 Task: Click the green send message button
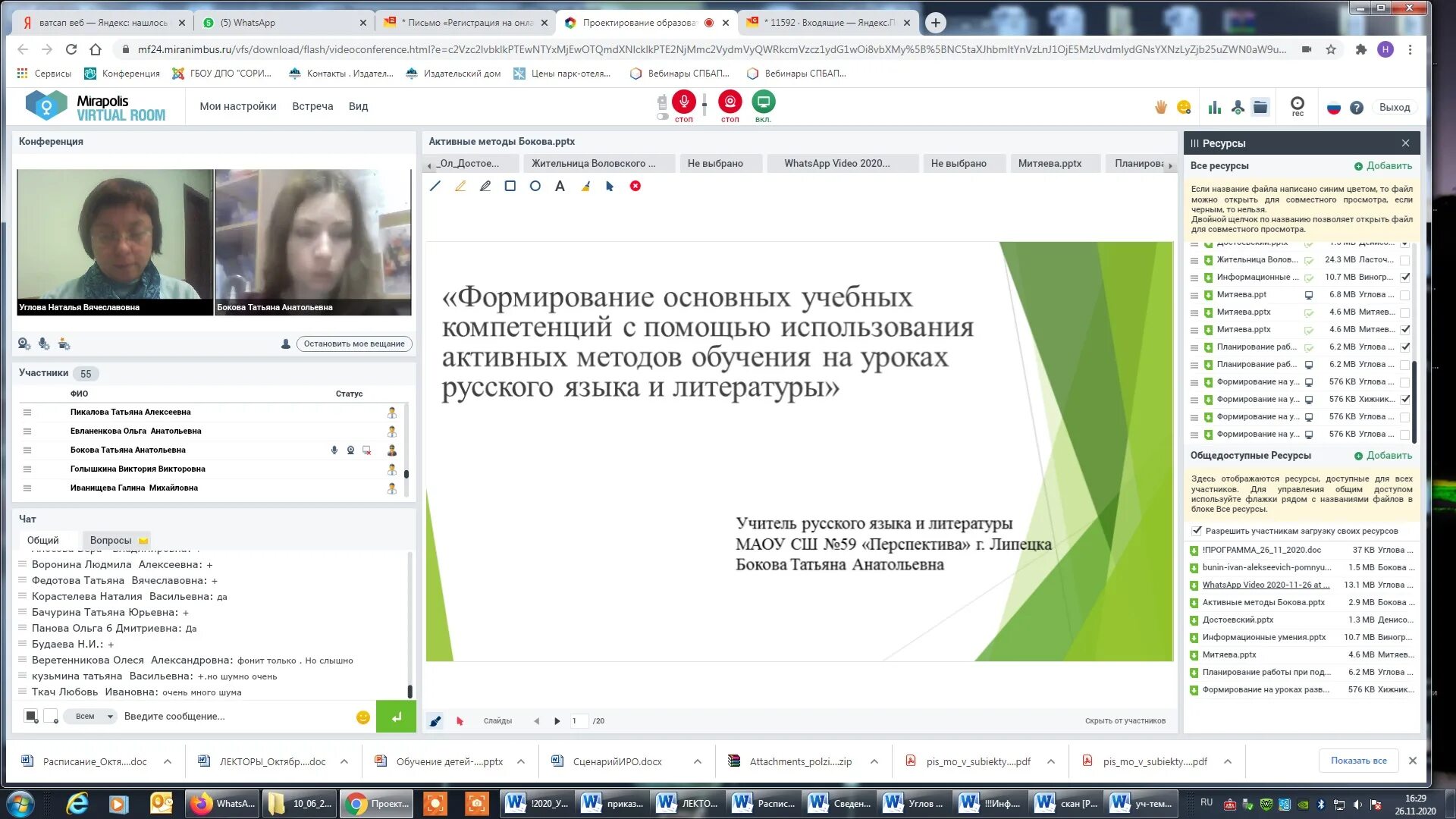tap(396, 717)
